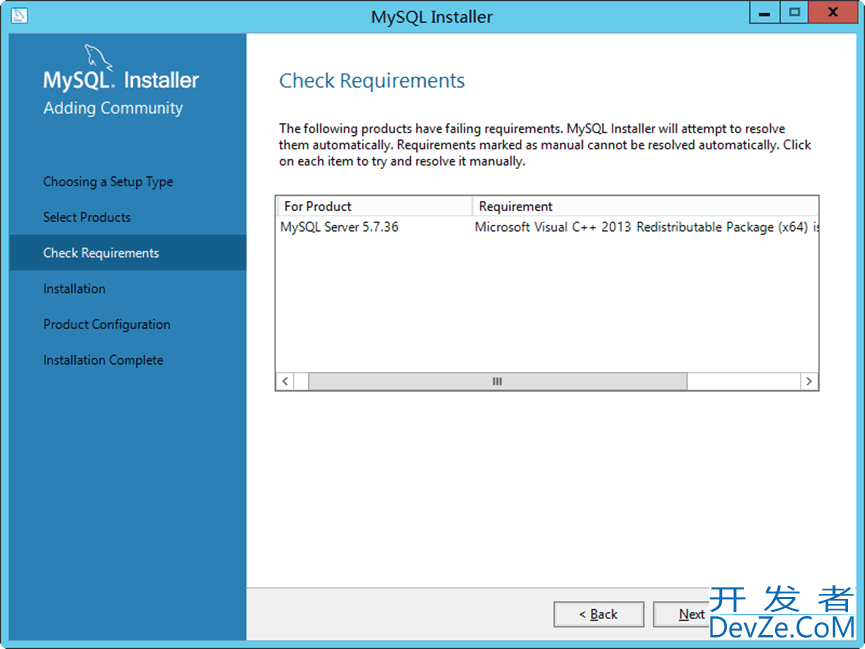Sort by the For Product column header
Viewport: 865px width, 649px height.
coord(374,206)
